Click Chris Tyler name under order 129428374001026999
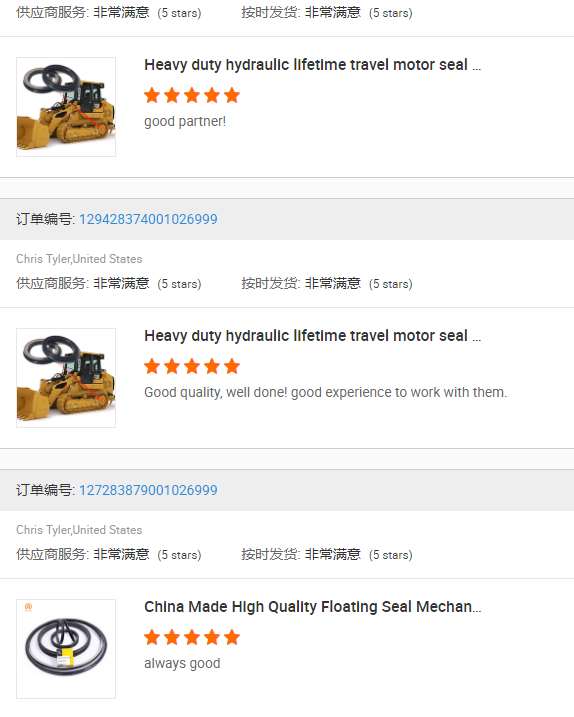This screenshot has width=574, height=717. tap(43, 259)
